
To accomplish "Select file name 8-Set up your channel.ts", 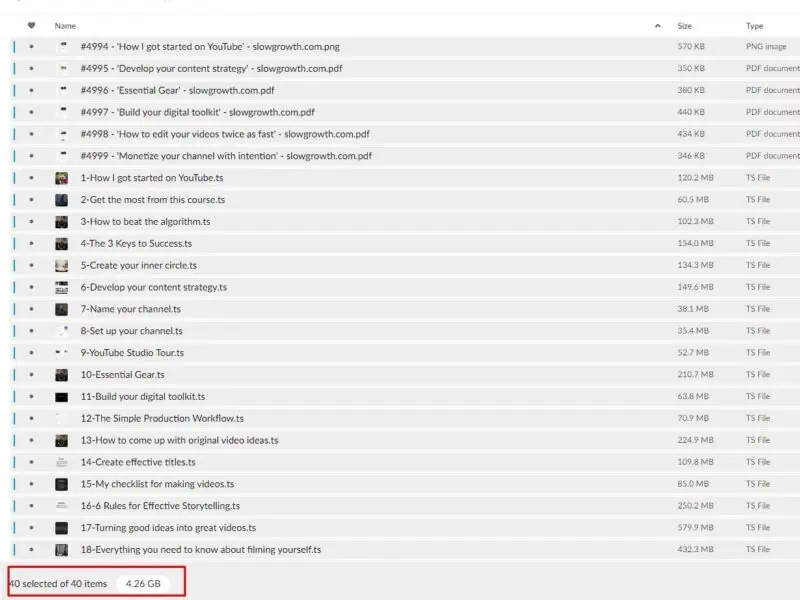I will (x=132, y=331).
